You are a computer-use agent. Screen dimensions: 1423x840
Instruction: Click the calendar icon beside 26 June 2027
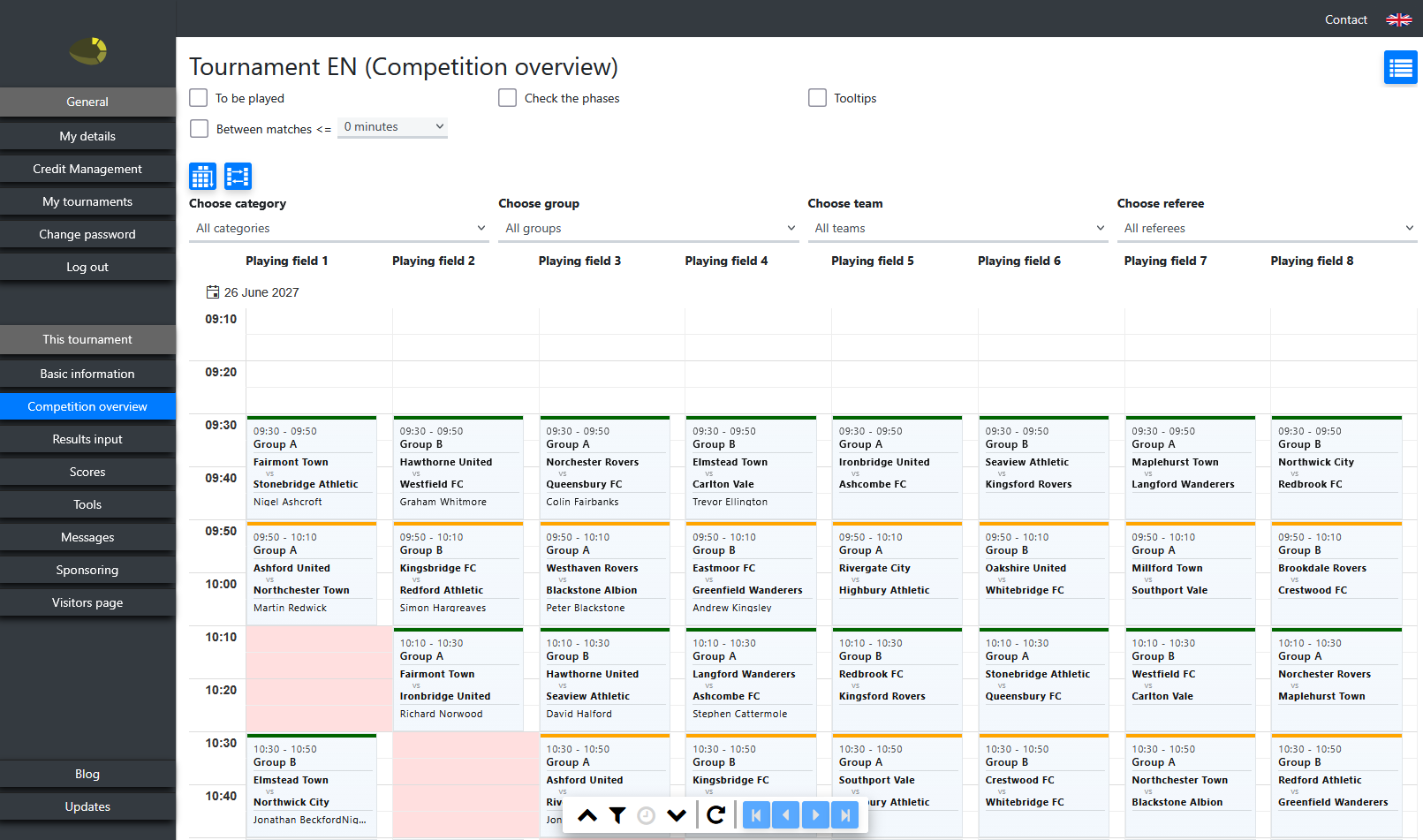pos(212,292)
